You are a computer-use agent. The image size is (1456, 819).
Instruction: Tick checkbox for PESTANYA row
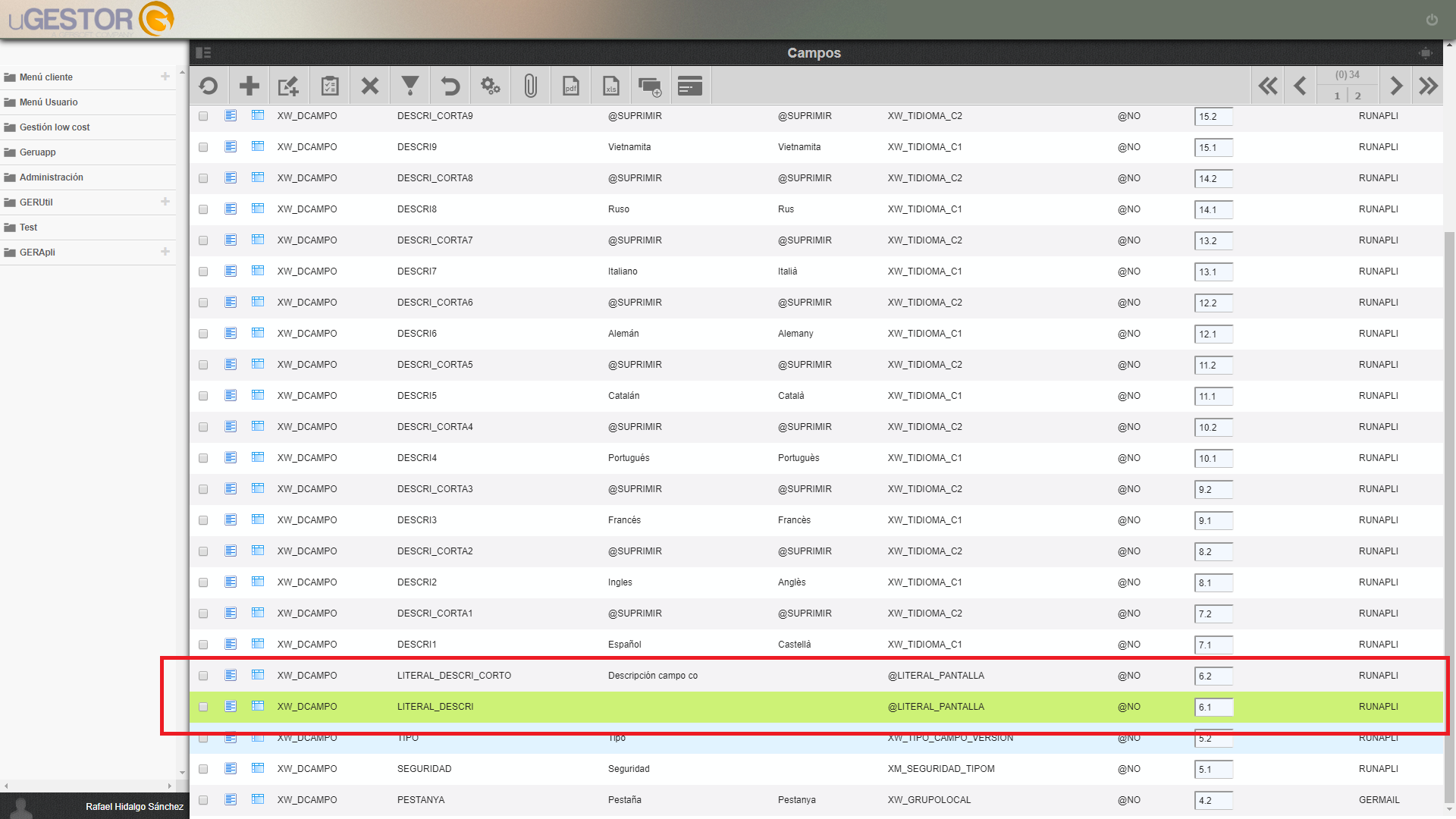203,800
